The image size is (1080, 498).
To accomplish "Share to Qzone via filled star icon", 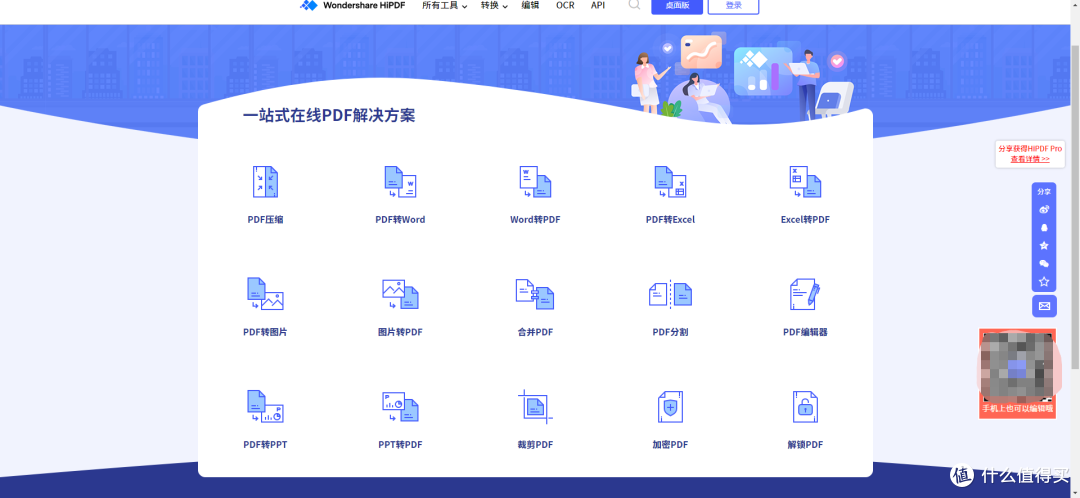I will click(x=1043, y=245).
